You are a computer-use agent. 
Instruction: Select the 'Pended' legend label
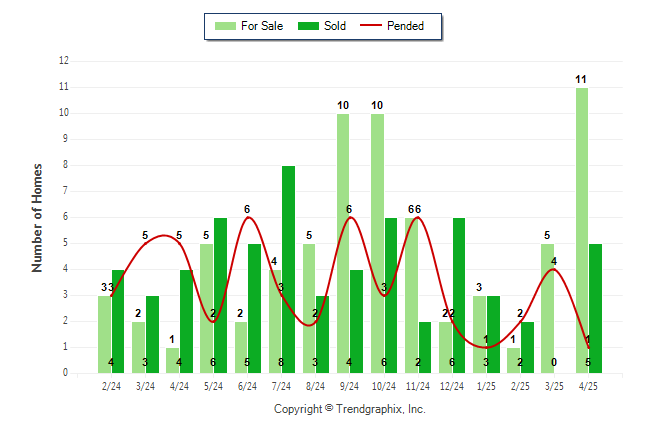coord(405,26)
